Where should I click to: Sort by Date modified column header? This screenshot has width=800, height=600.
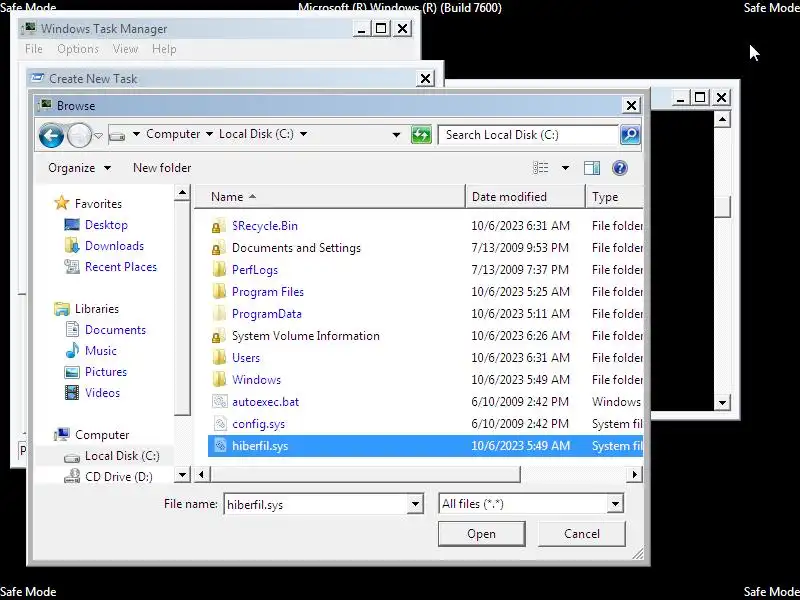(x=526, y=197)
